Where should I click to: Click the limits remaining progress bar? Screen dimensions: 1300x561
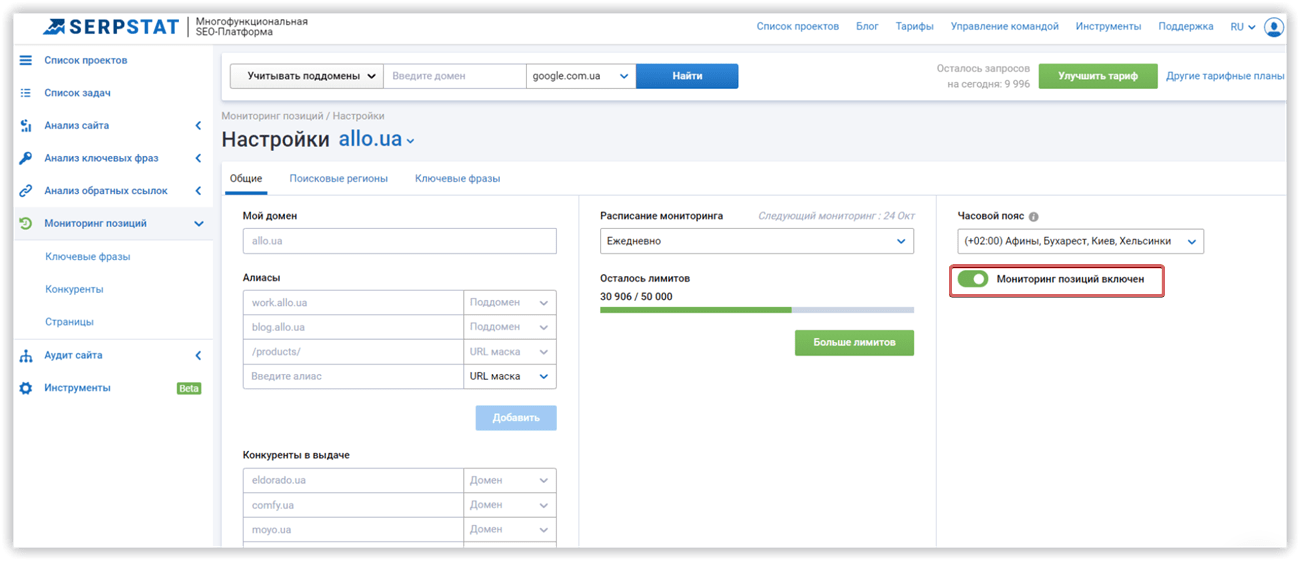757,310
